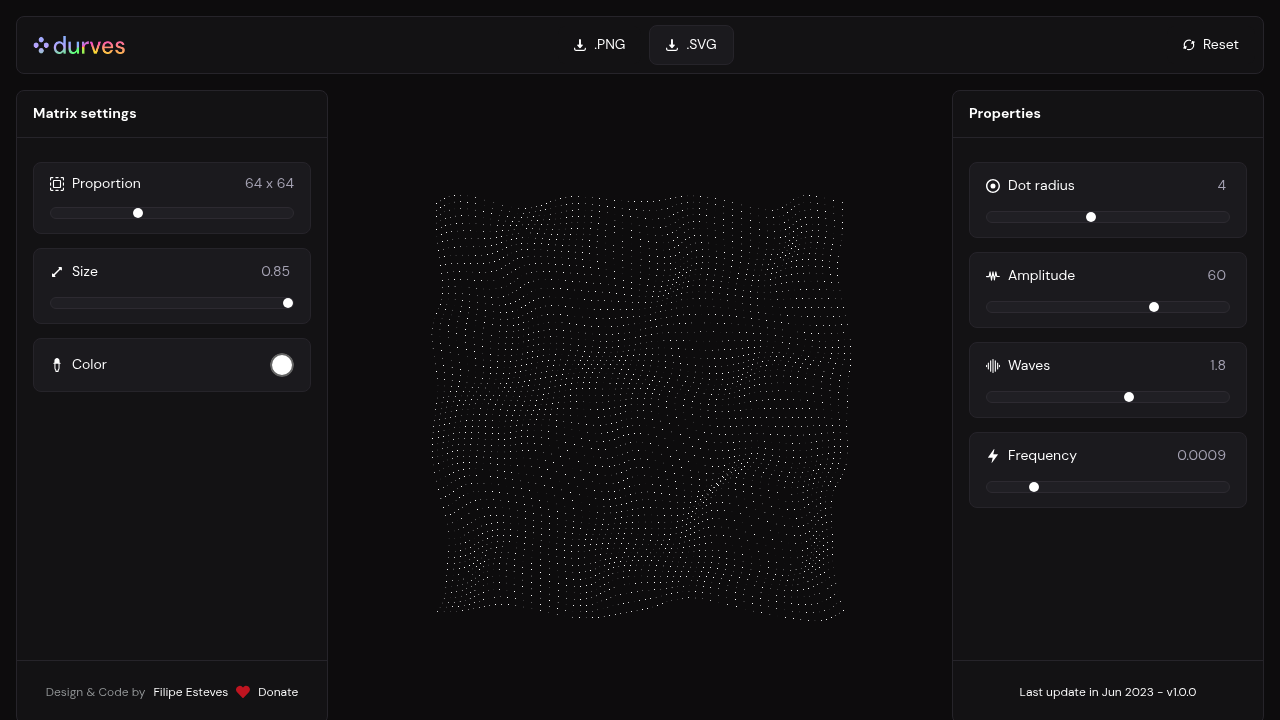
Task: Open the Donate link
Action: coord(278,692)
